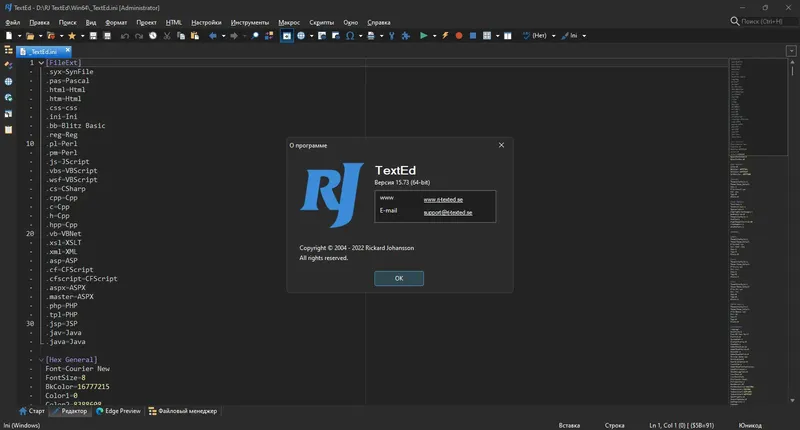Close the О программе dialog
The width and height of the screenshot is (800, 430).
tap(502, 145)
